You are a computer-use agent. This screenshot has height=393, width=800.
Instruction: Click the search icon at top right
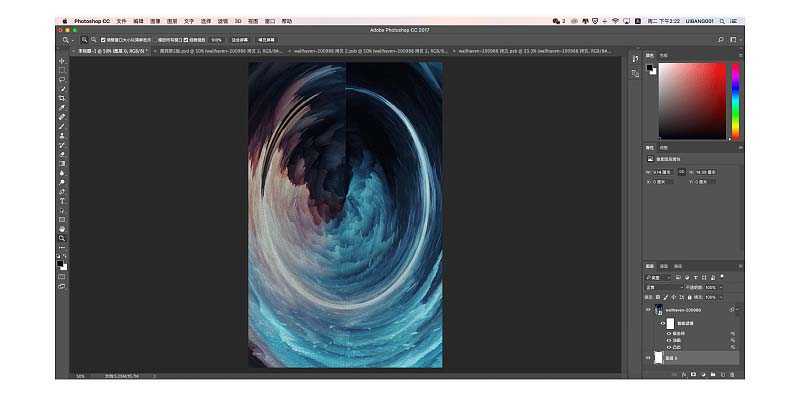coord(721,39)
